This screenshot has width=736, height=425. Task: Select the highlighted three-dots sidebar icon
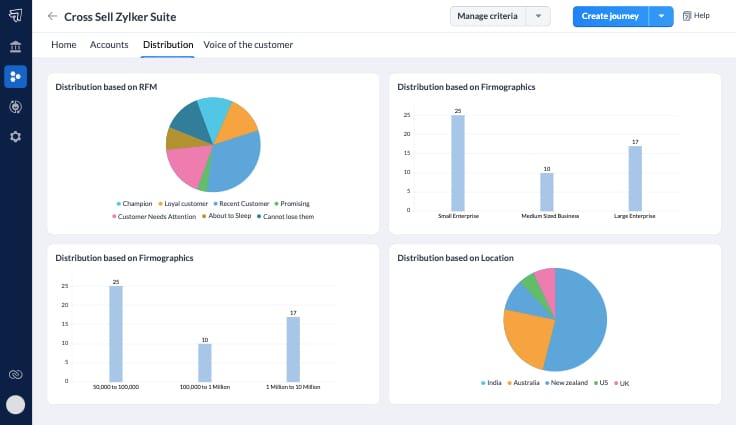click(15, 76)
